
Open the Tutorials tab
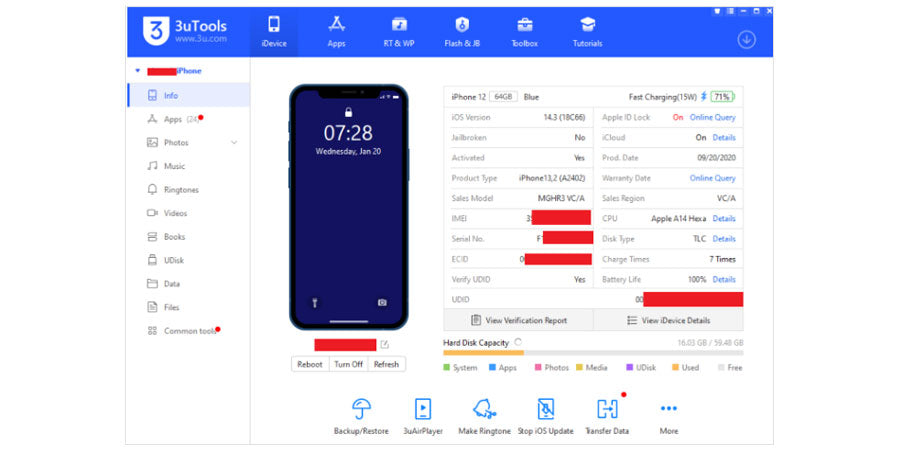pyautogui.click(x=588, y=32)
